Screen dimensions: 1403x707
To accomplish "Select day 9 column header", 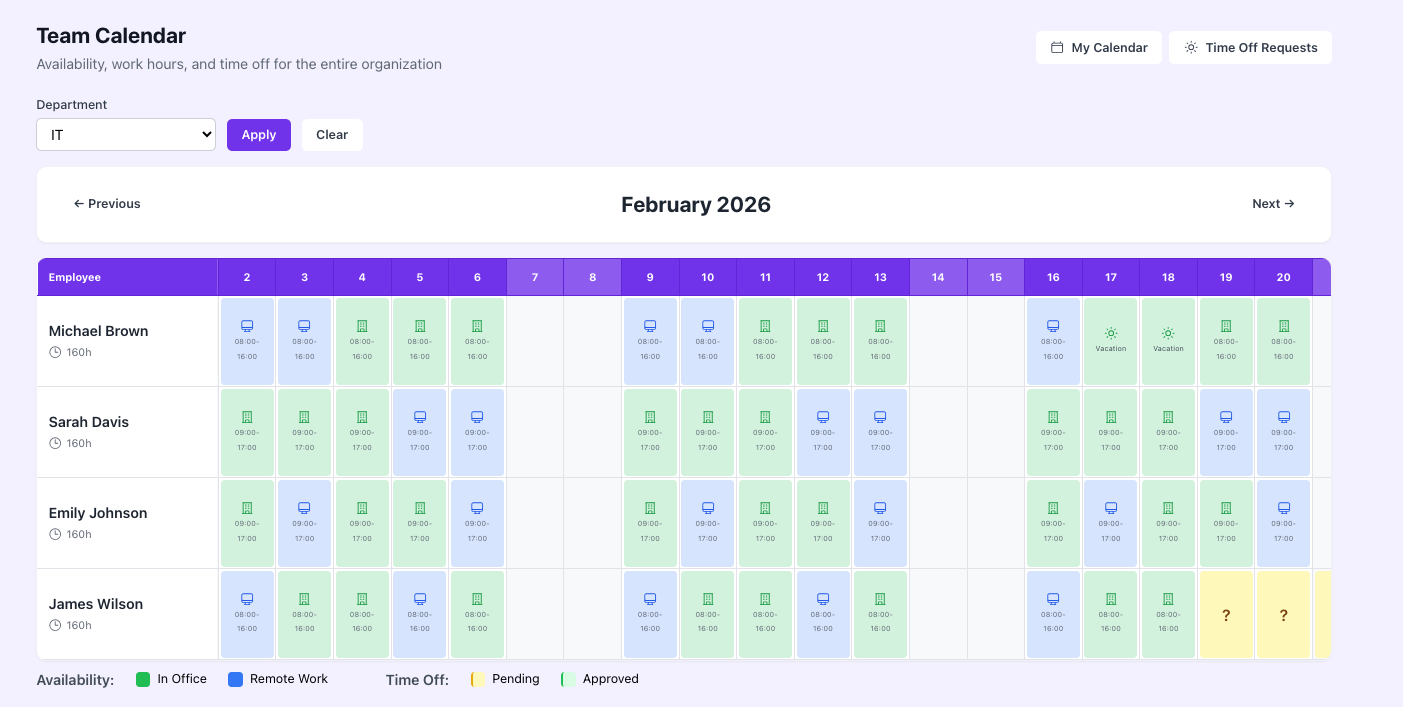I will tap(650, 277).
